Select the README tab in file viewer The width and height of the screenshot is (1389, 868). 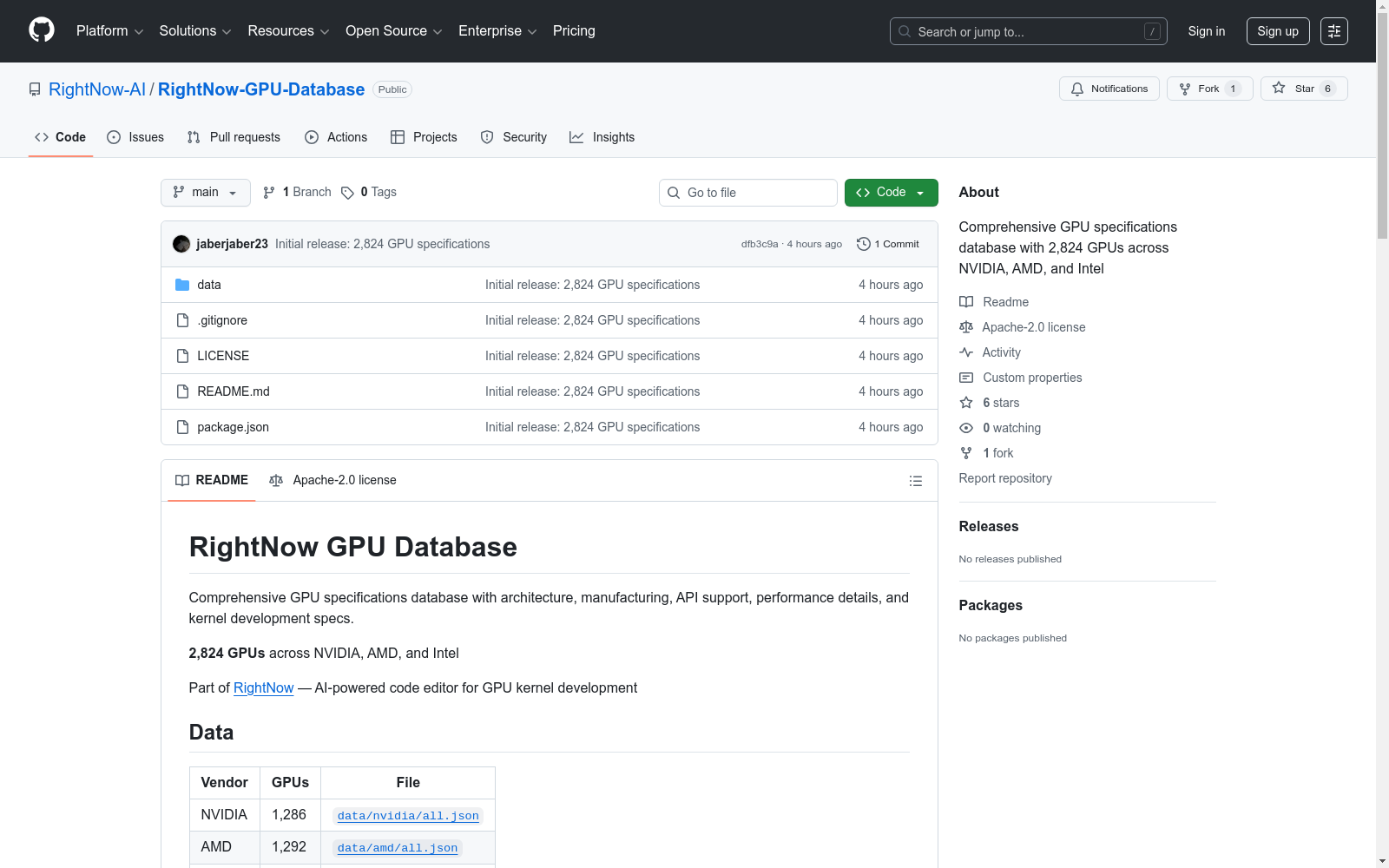[x=212, y=480]
